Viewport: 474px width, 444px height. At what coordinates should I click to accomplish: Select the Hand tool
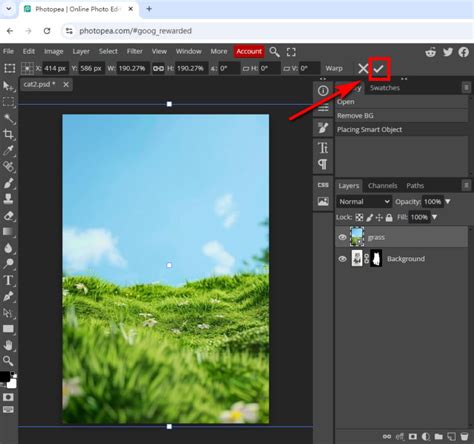pyautogui.click(x=8, y=345)
